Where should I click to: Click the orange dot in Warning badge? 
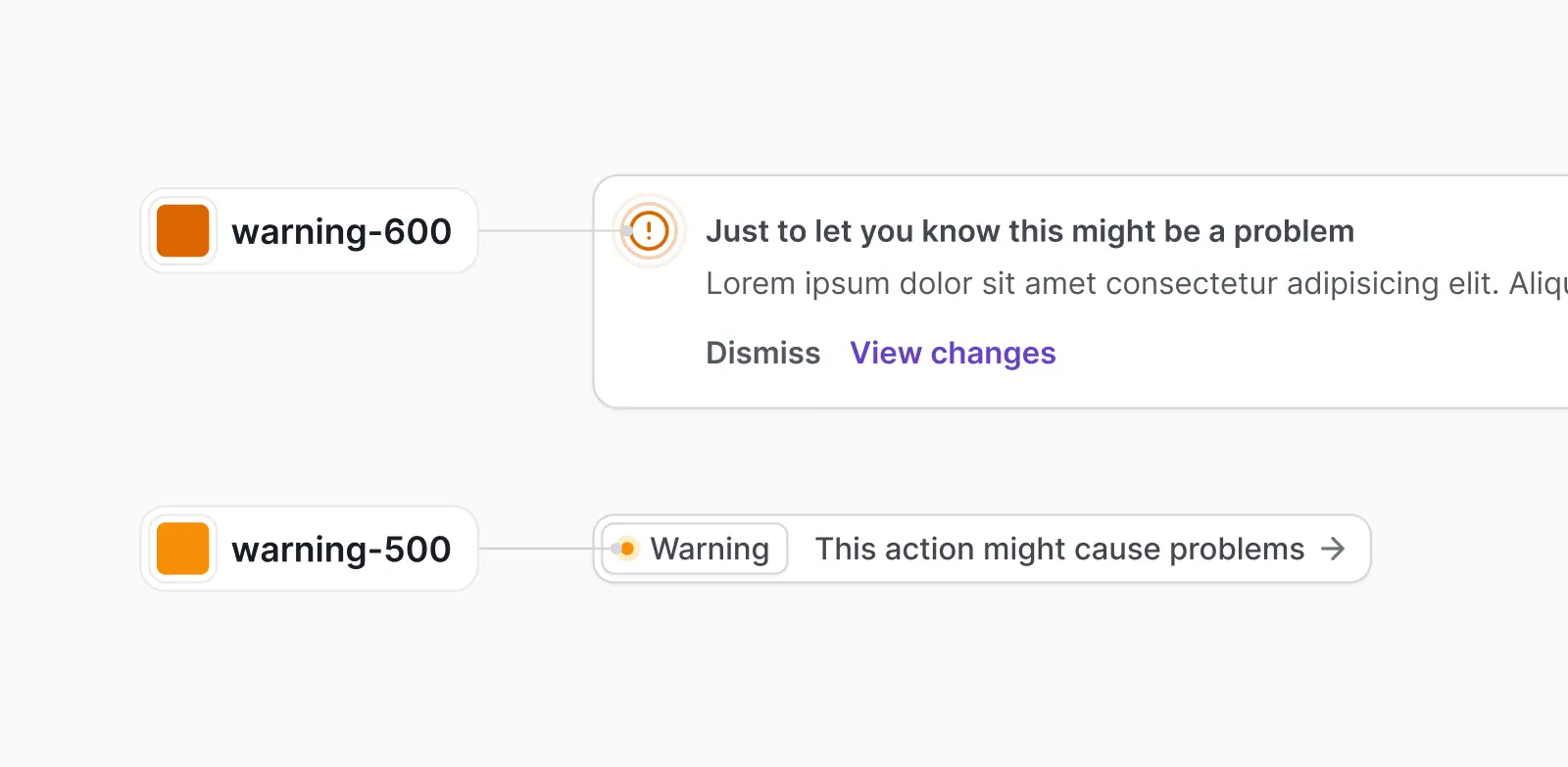coord(627,549)
